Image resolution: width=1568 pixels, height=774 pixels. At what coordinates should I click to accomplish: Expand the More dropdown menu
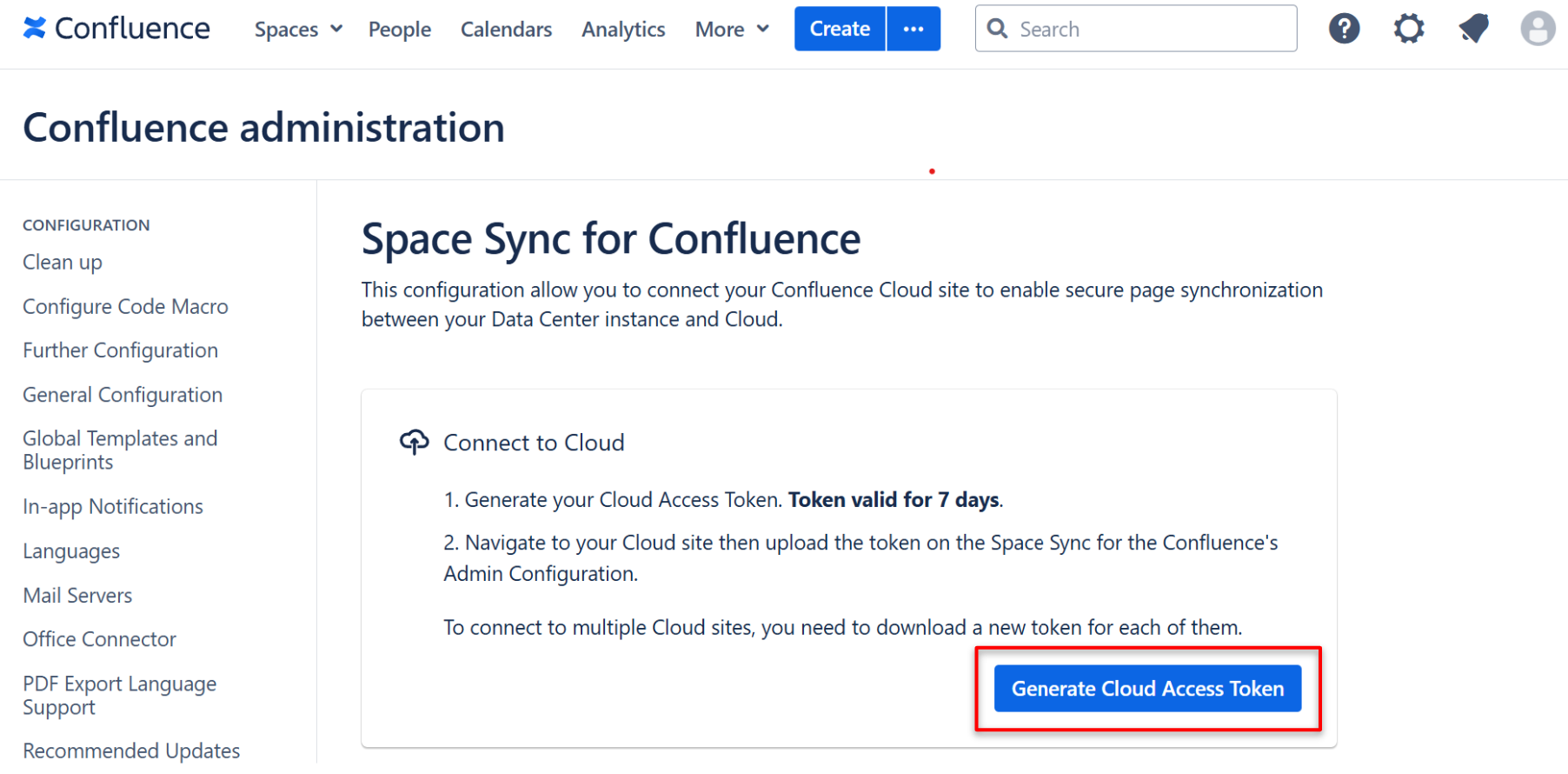coord(732,30)
